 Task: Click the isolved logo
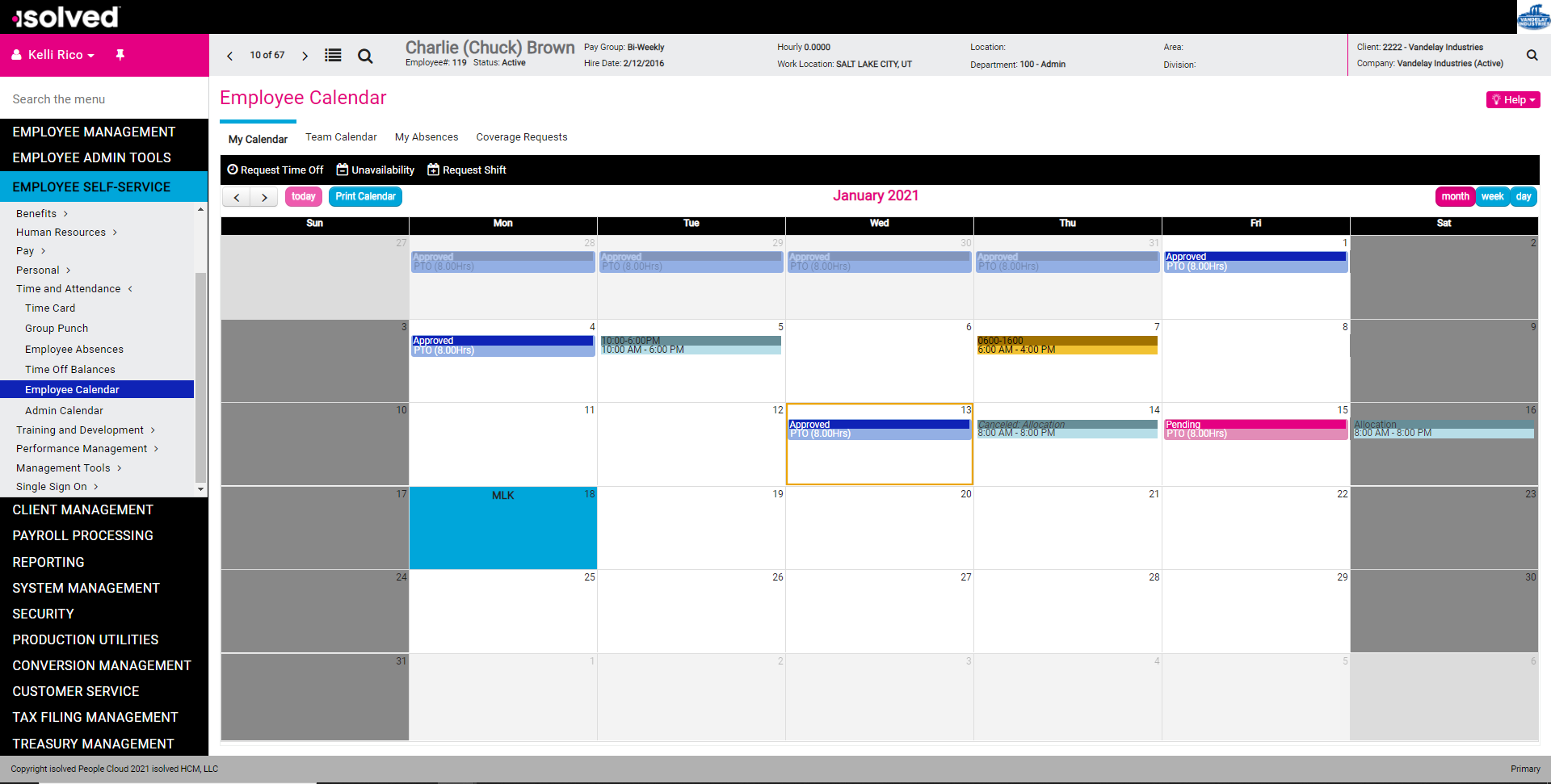point(65,16)
